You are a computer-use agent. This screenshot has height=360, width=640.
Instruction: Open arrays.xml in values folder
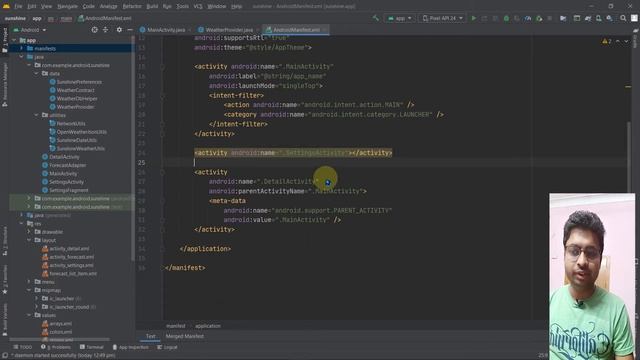(60, 324)
